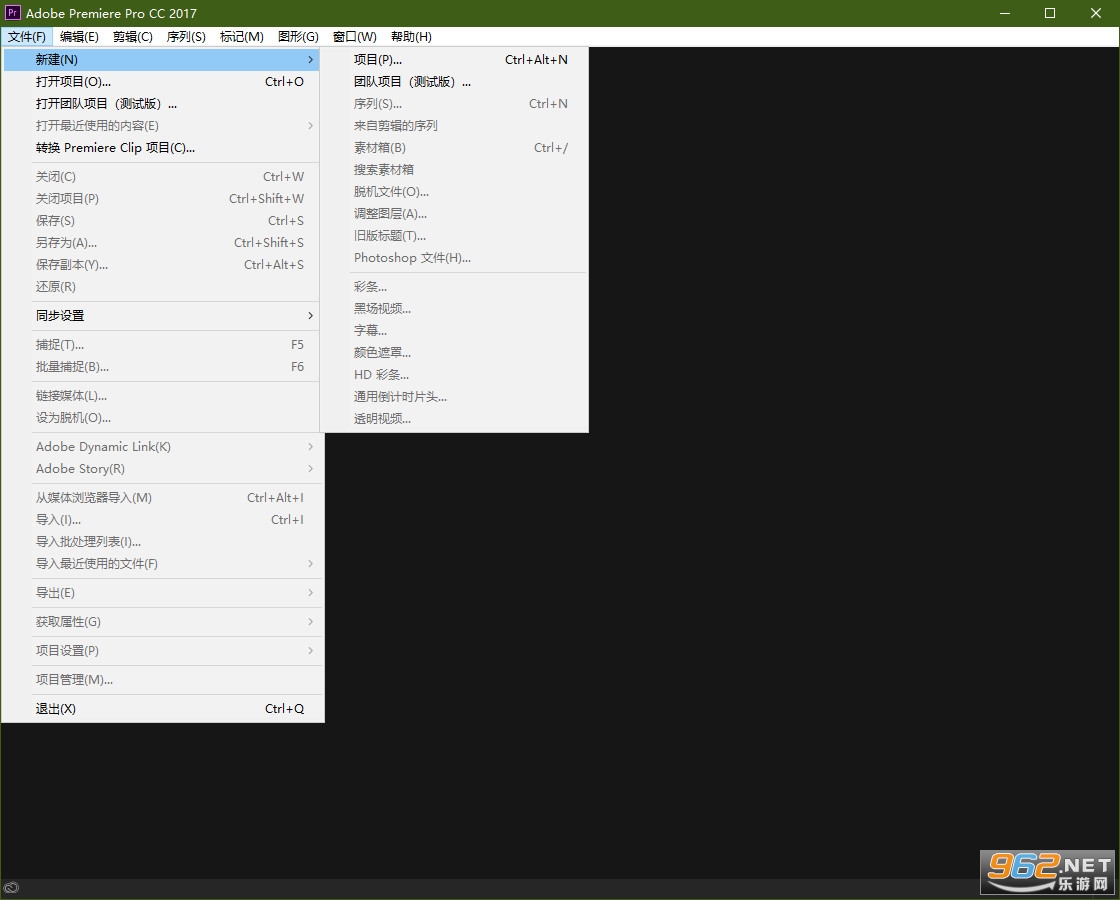
Task: Open the 窗口(W) menu
Action: tap(354, 36)
